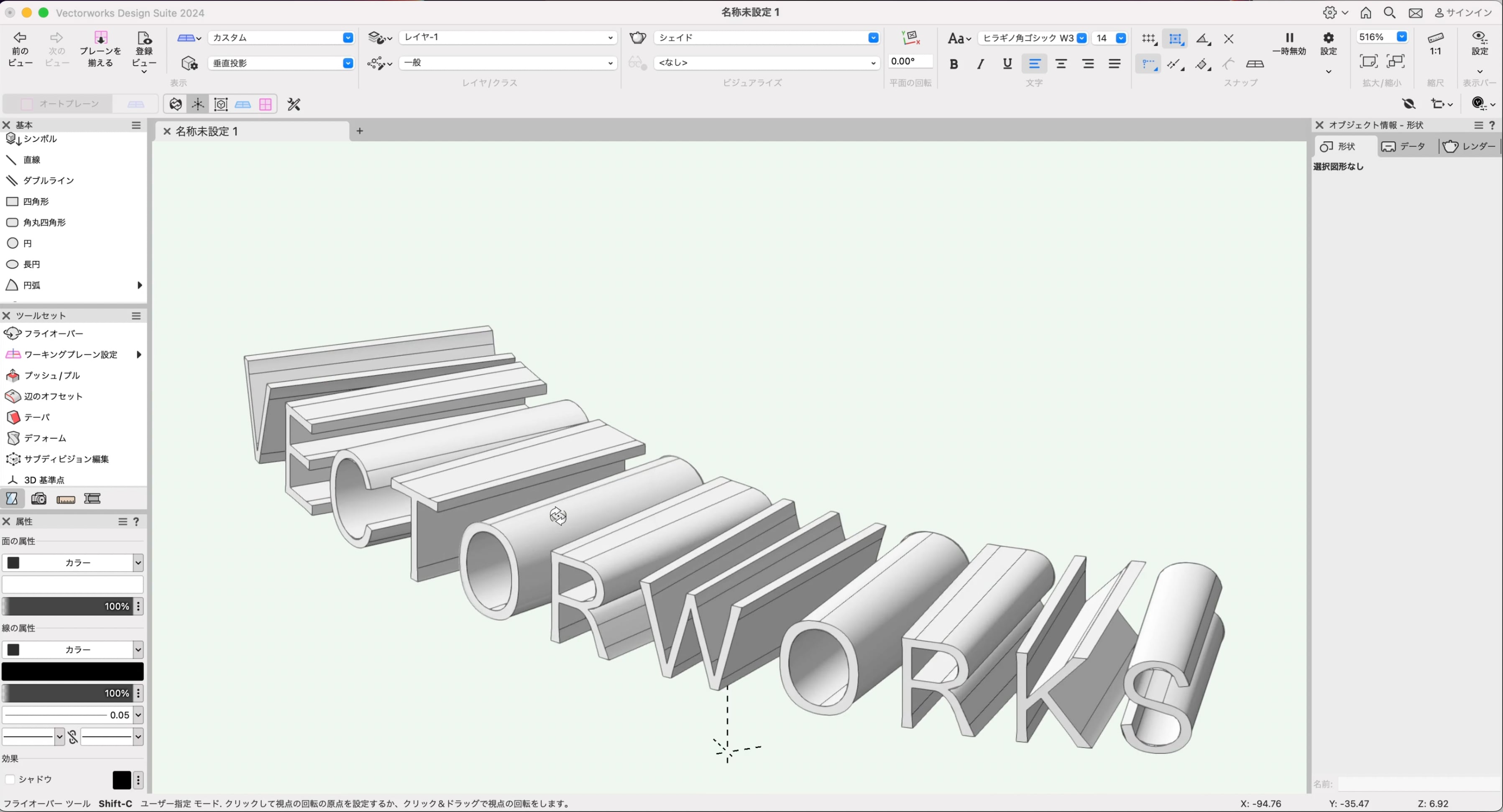1503x812 pixels.
Task: Open the シェイド render mode dropdown
Action: point(767,37)
